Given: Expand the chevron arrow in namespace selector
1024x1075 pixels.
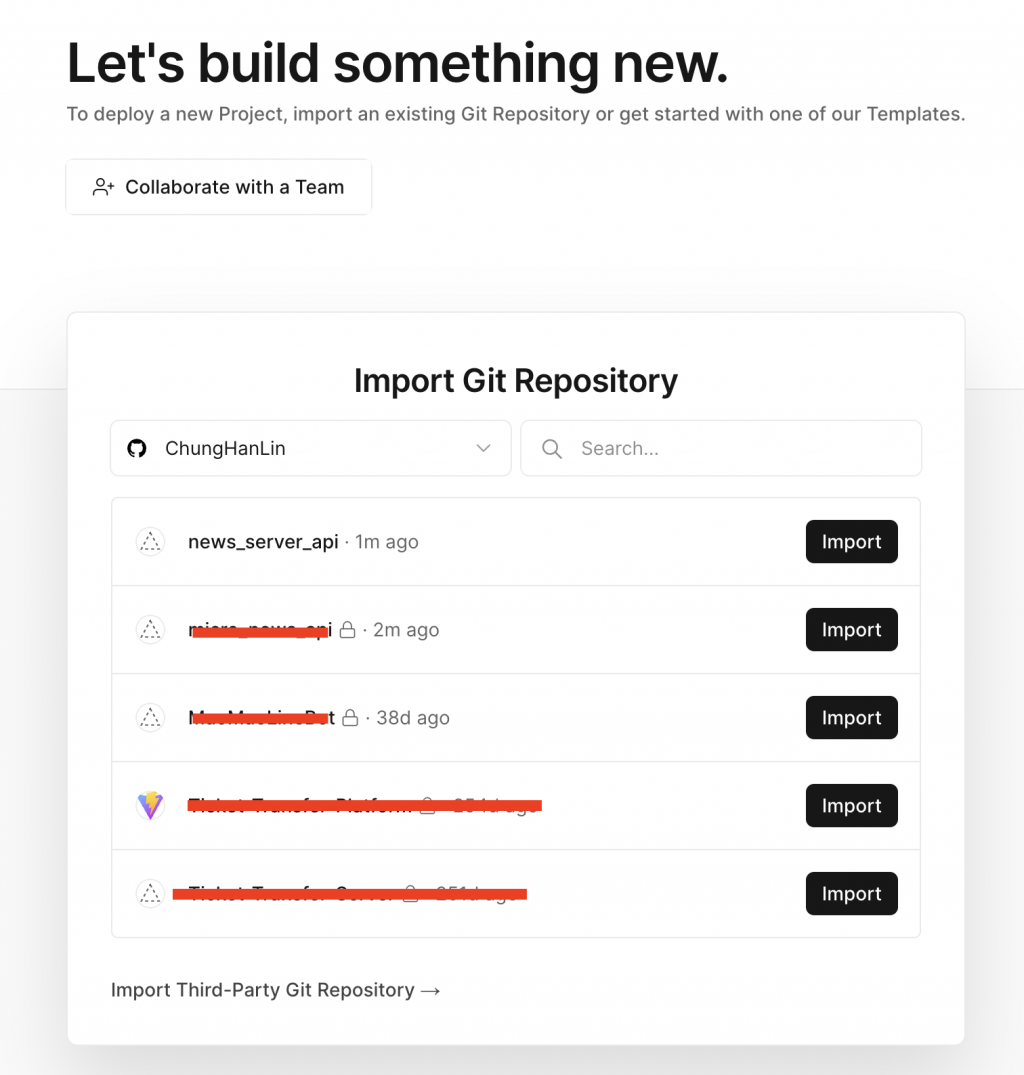Looking at the screenshot, I should click(483, 448).
